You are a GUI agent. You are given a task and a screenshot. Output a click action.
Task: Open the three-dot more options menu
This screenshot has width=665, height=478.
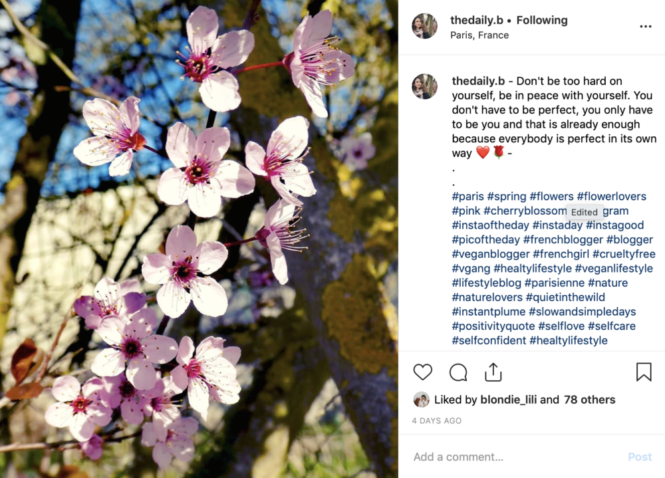point(645,26)
